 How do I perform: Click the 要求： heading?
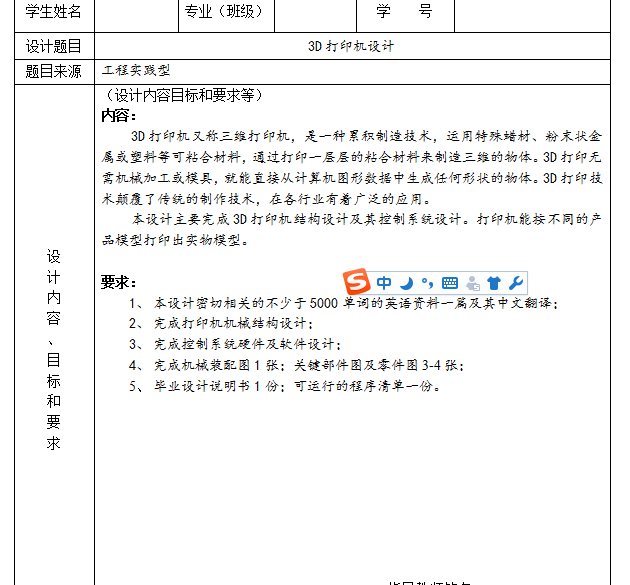(119, 282)
